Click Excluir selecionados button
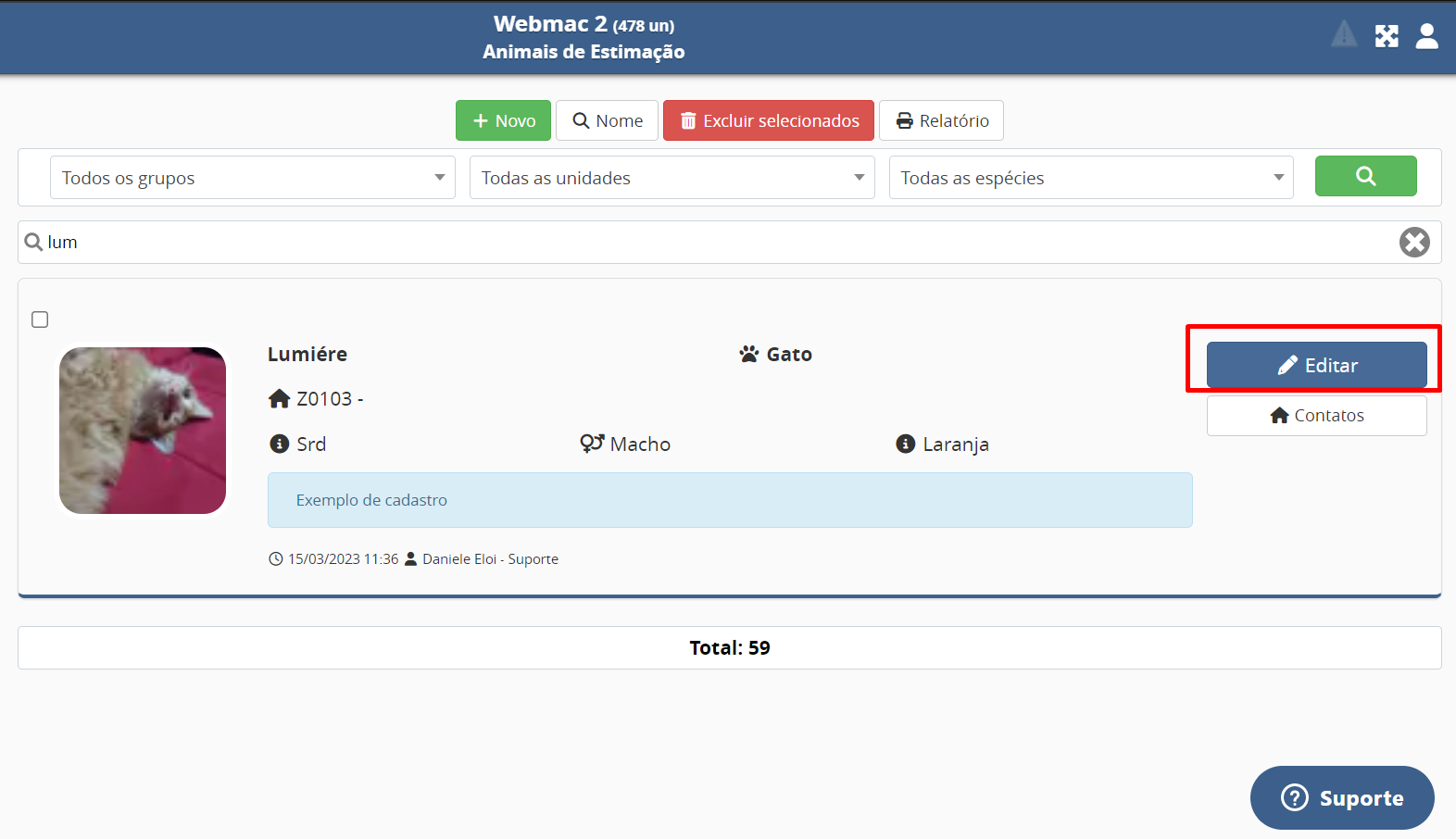1456x839 pixels. [x=768, y=120]
